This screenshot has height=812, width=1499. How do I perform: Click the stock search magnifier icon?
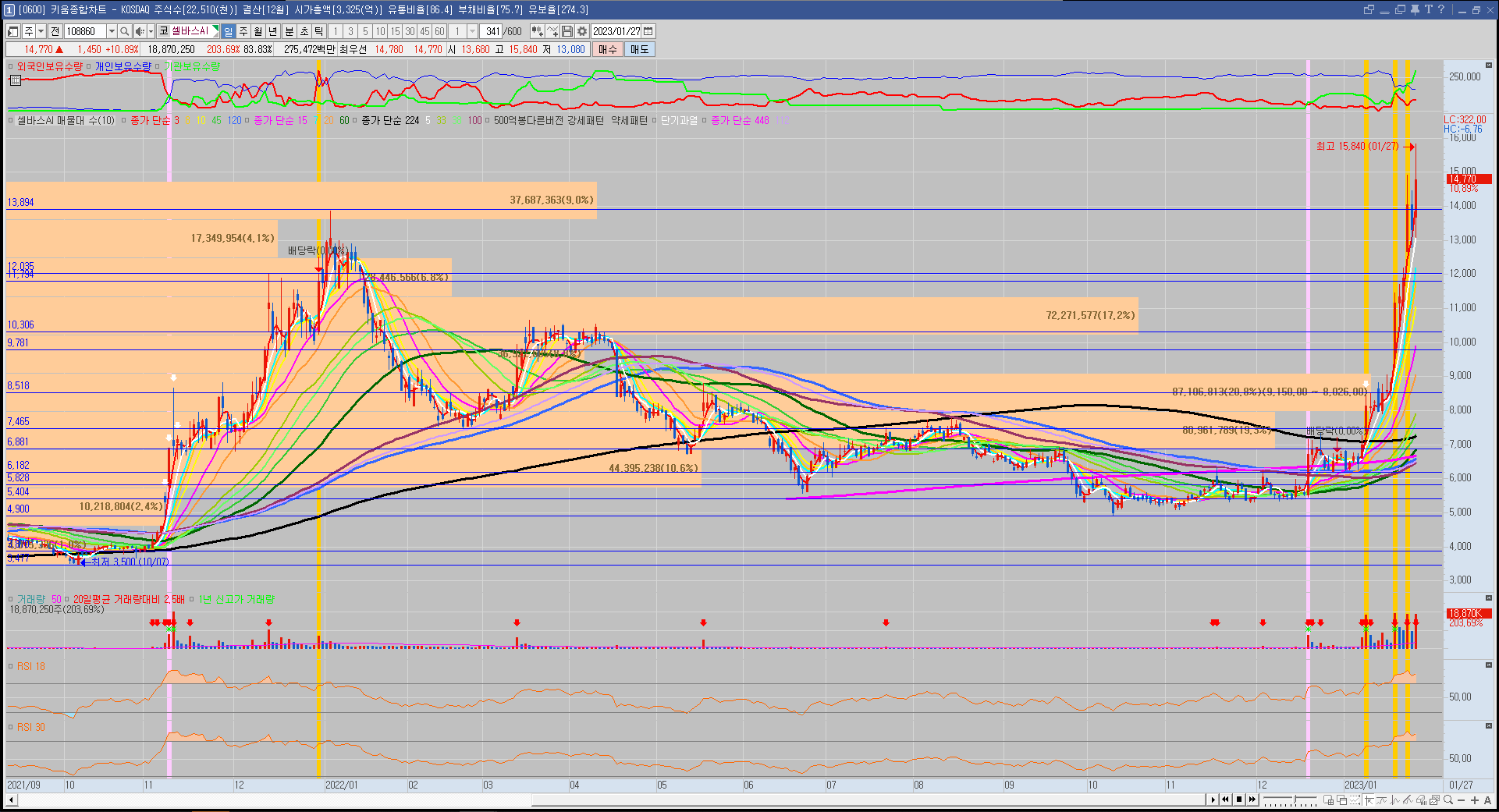click(125, 31)
